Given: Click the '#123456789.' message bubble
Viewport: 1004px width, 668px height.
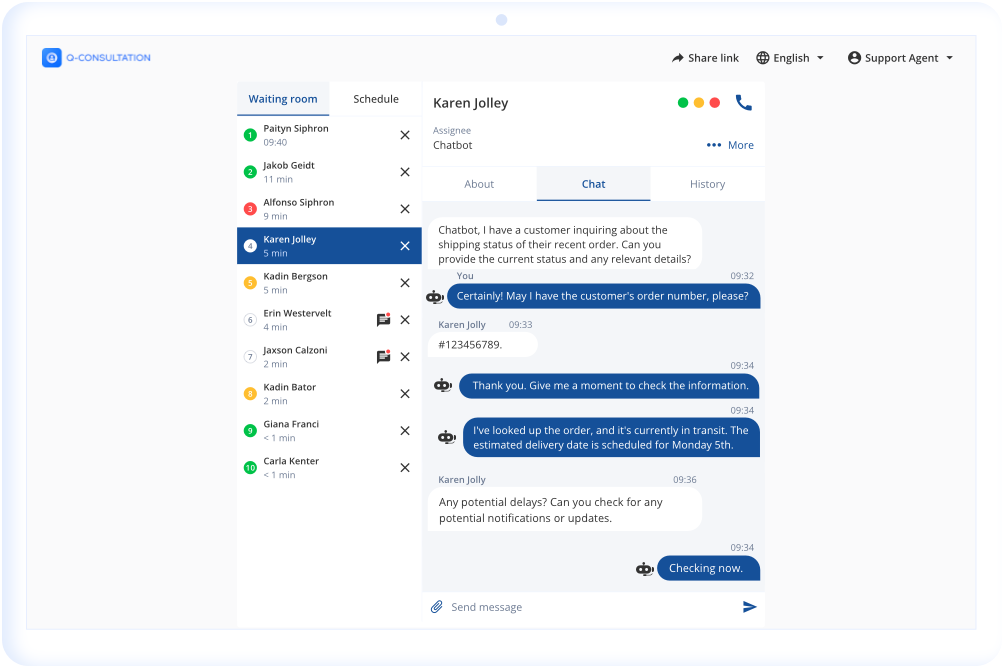Looking at the screenshot, I should [x=482, y=345].
